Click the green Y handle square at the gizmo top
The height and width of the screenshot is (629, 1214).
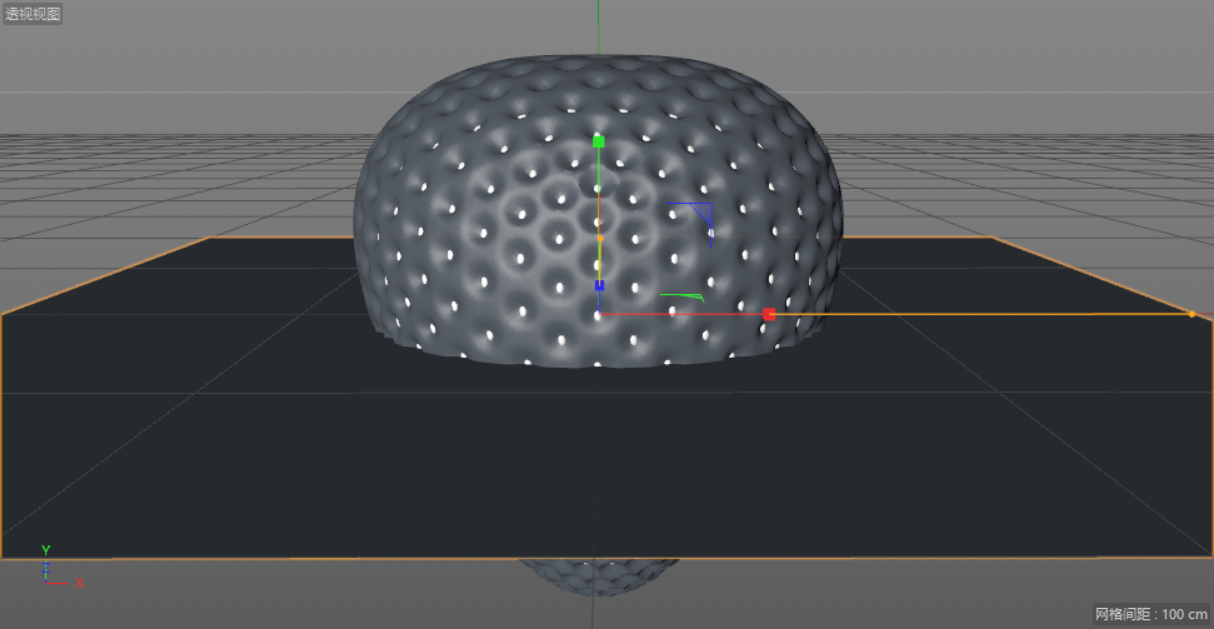pyautogui.click(x=598, y=143)
